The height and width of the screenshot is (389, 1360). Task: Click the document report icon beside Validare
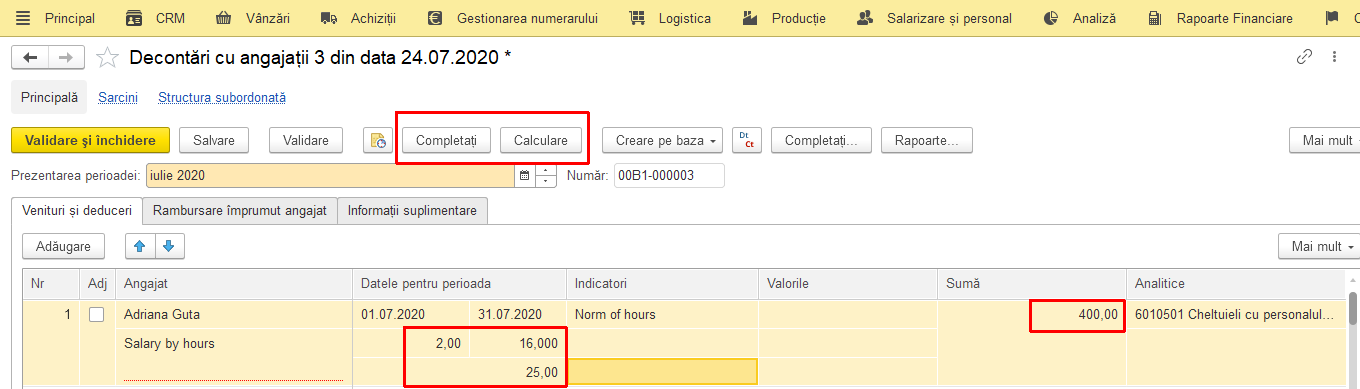coord(377,141)
